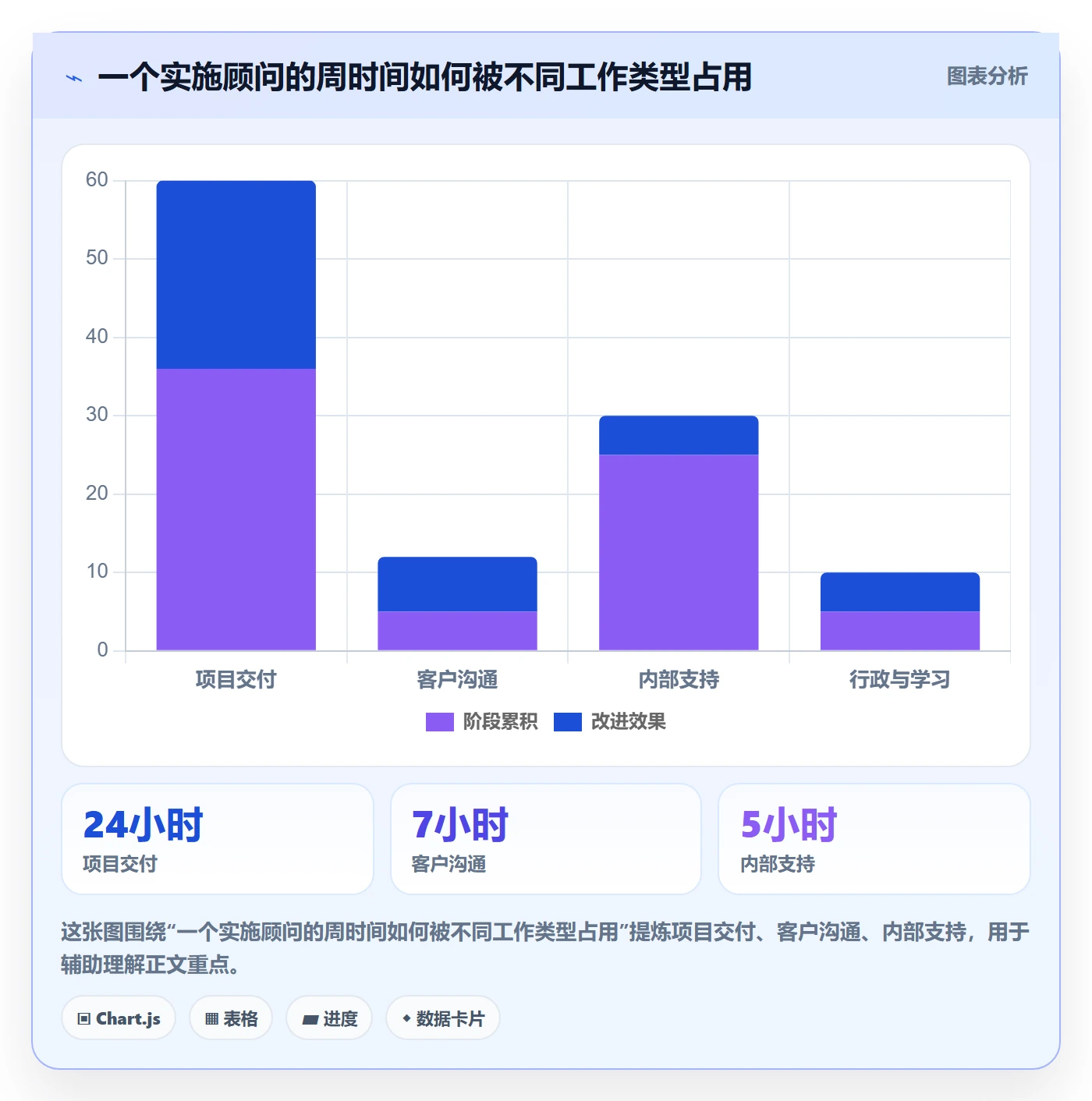
Task: Click the 24小时 data card value
Action: click(x=143, y=825)
